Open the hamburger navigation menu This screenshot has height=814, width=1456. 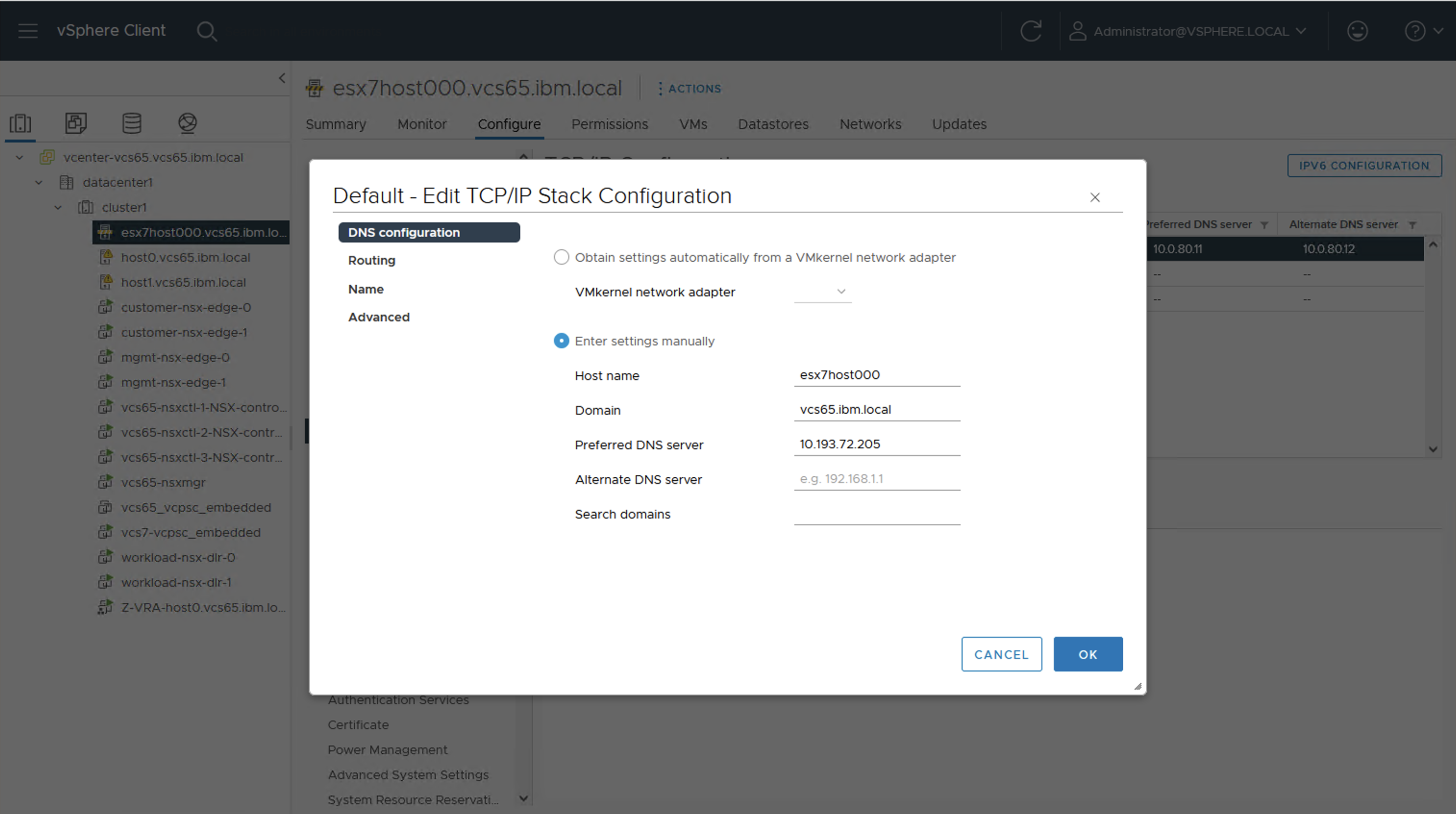[x=28, y=30]
